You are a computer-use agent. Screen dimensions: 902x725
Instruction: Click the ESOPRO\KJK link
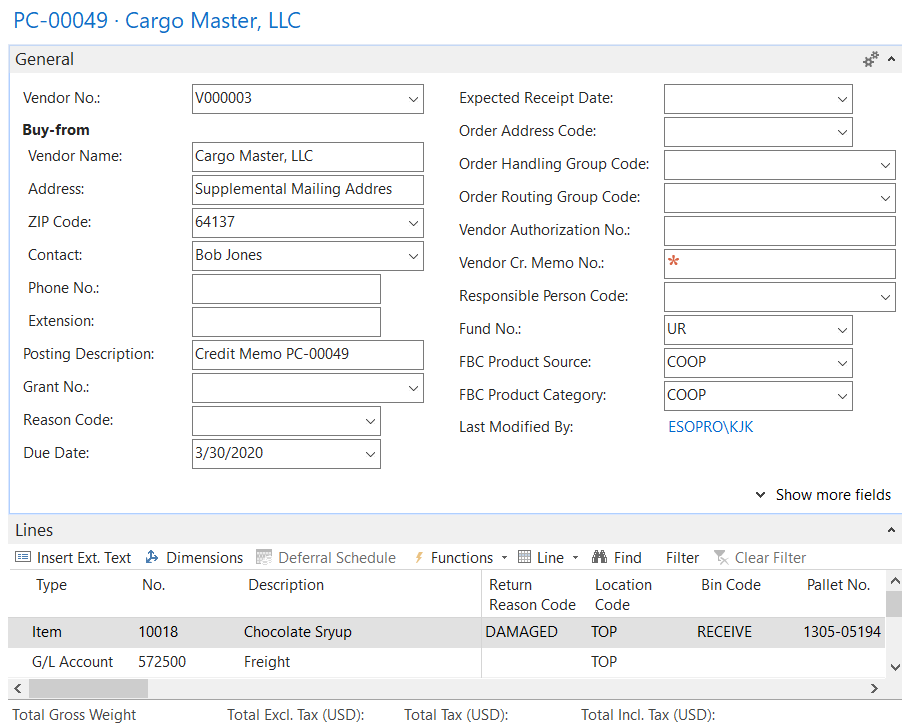coord(710,427)
